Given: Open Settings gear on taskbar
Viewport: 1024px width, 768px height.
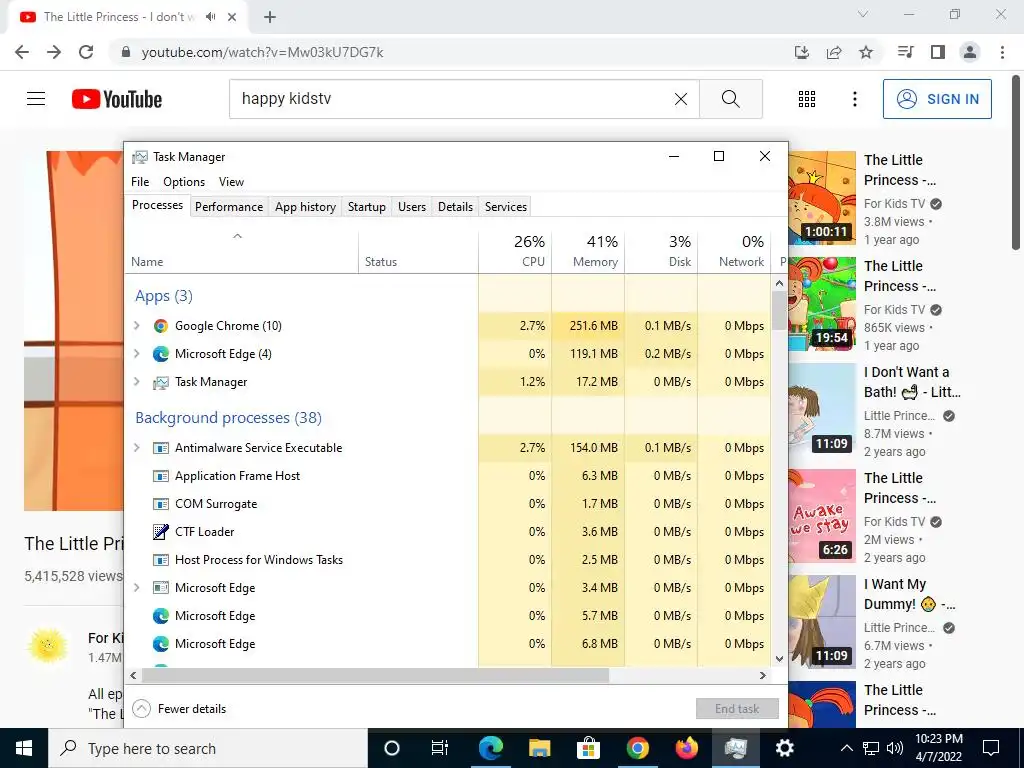Looking at the screenshot, I should [x=784, y=748].
